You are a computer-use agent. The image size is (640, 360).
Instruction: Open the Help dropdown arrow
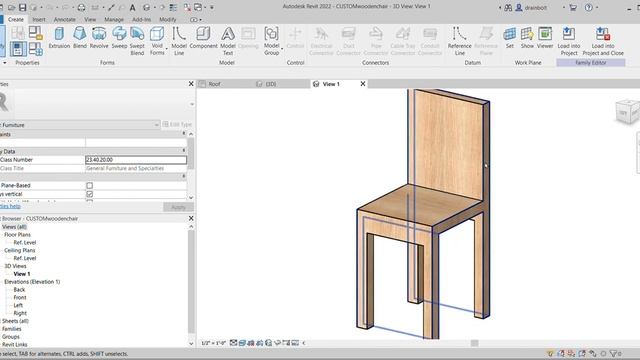597,7
